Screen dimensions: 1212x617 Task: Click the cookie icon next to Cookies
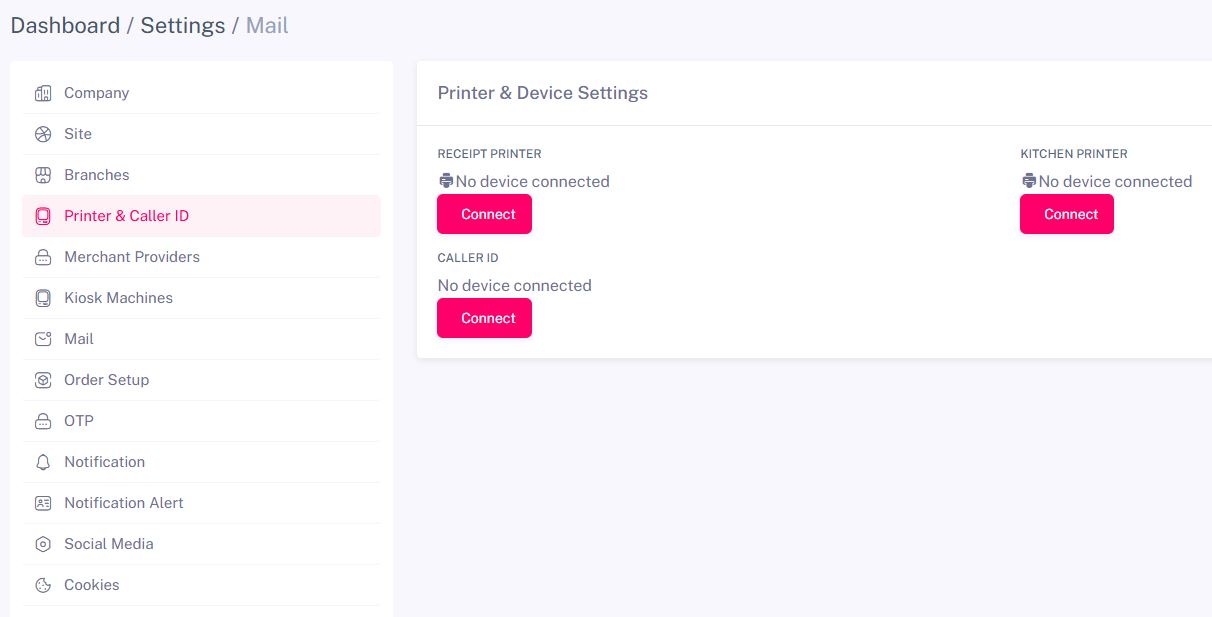(42, 584)
